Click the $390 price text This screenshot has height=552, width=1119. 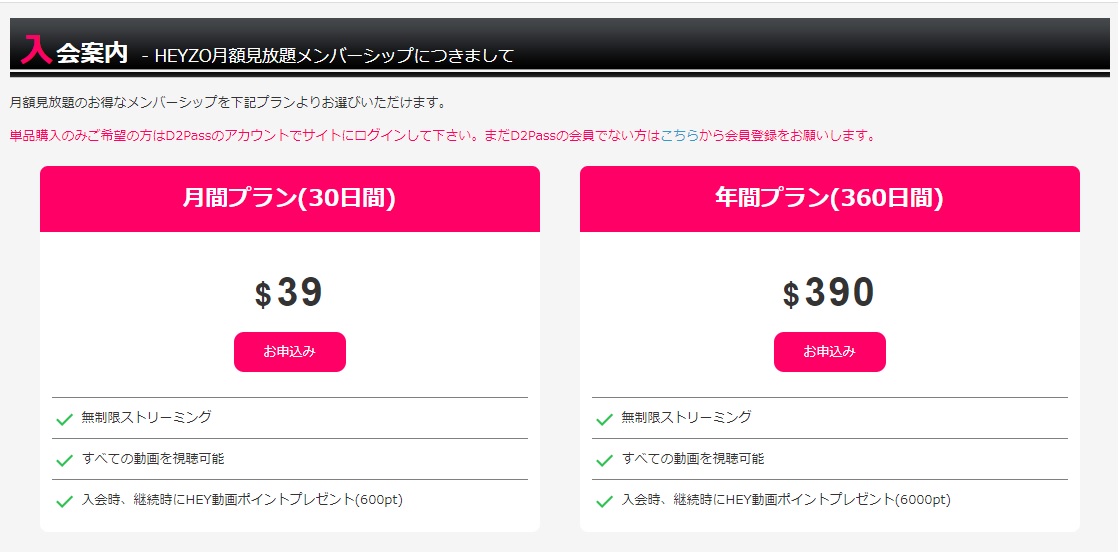coord(829,293)
